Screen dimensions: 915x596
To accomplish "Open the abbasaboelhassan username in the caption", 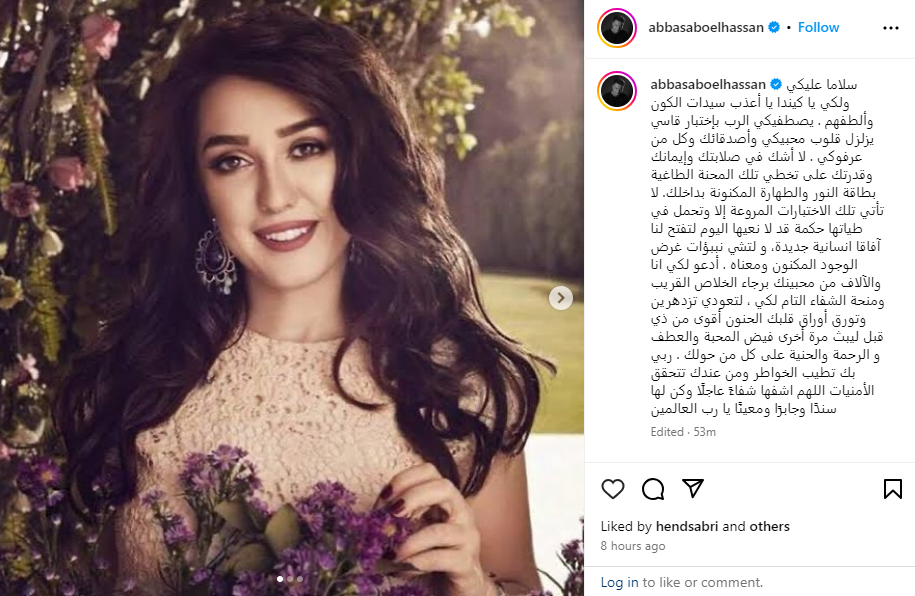I will pos(708,85).
